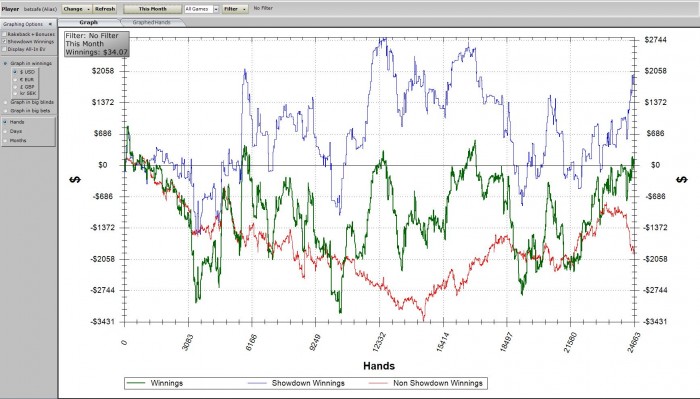Enable Display All-In EV checkbox
The image size is (700, 399).
(4, 49)
